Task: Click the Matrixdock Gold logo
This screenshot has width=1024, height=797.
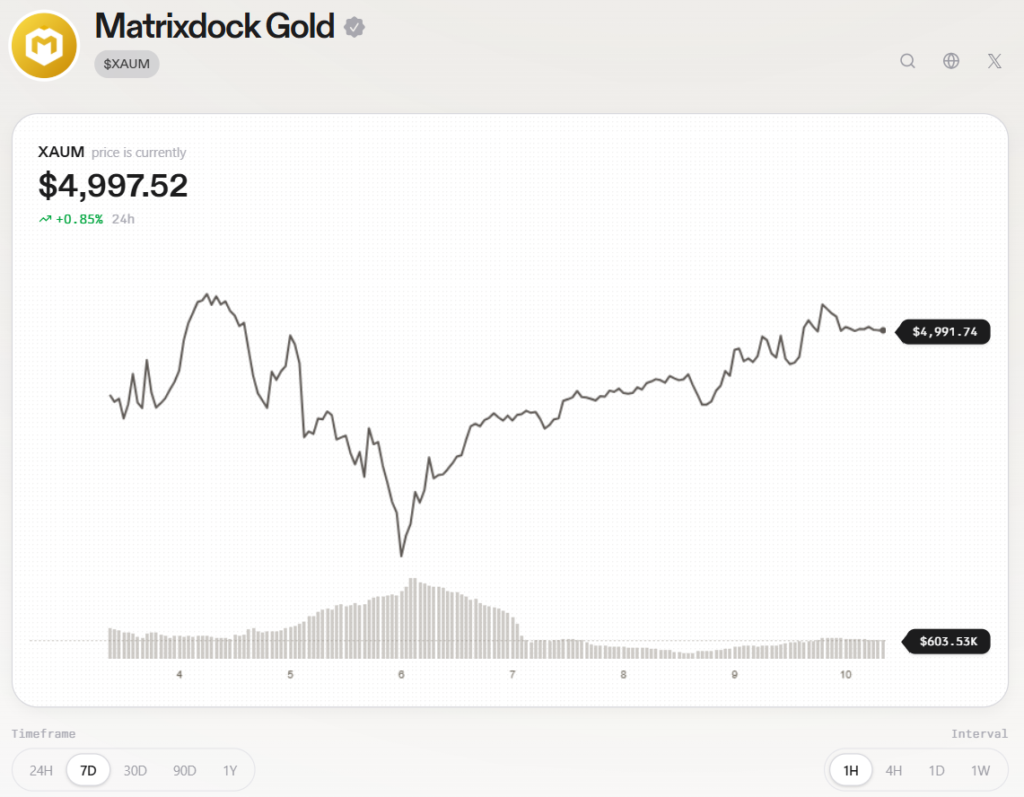Action: click(43, 45)
